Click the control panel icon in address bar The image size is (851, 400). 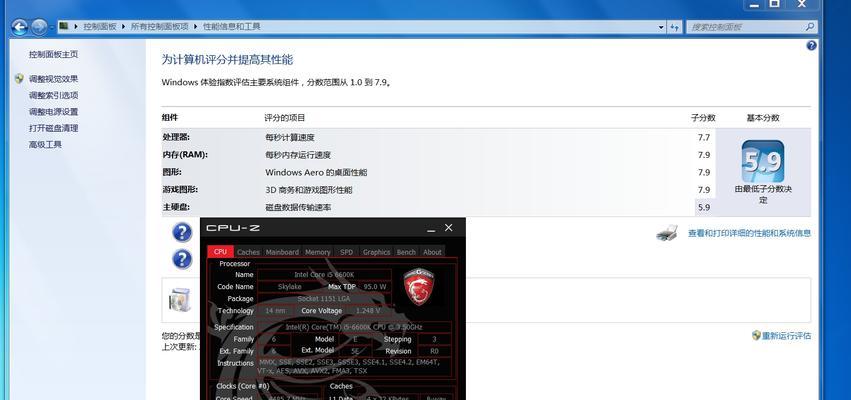click(x=64, y=26)
